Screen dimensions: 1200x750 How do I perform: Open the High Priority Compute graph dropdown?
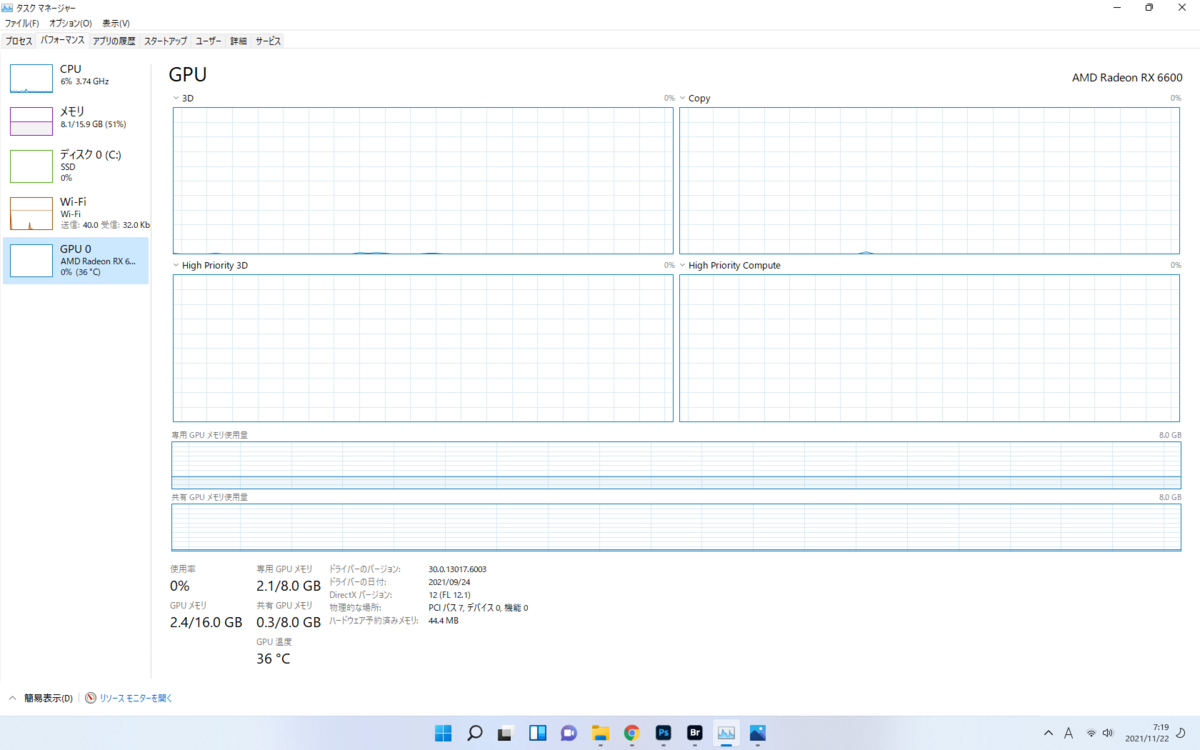683,265
